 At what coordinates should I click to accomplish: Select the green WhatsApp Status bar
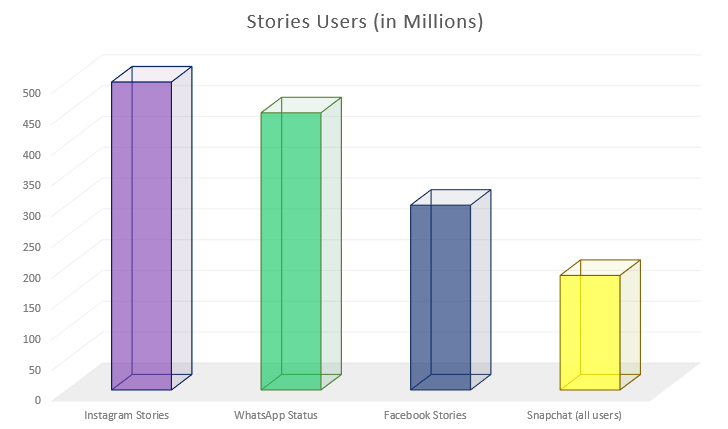[291, 250]
